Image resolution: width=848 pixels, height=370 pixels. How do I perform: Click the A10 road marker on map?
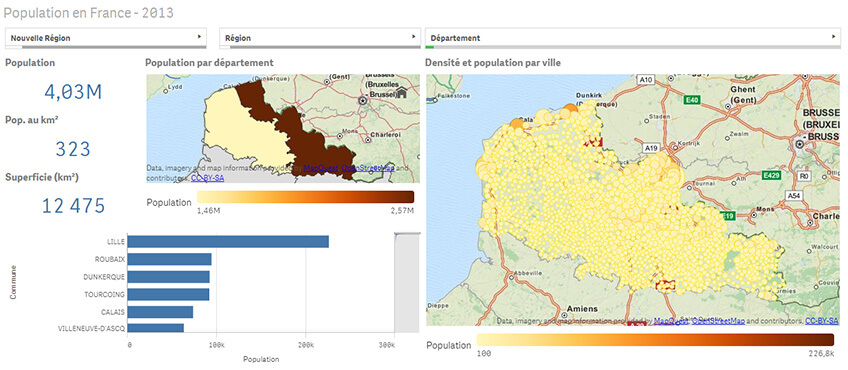click(x=646, y=80)
